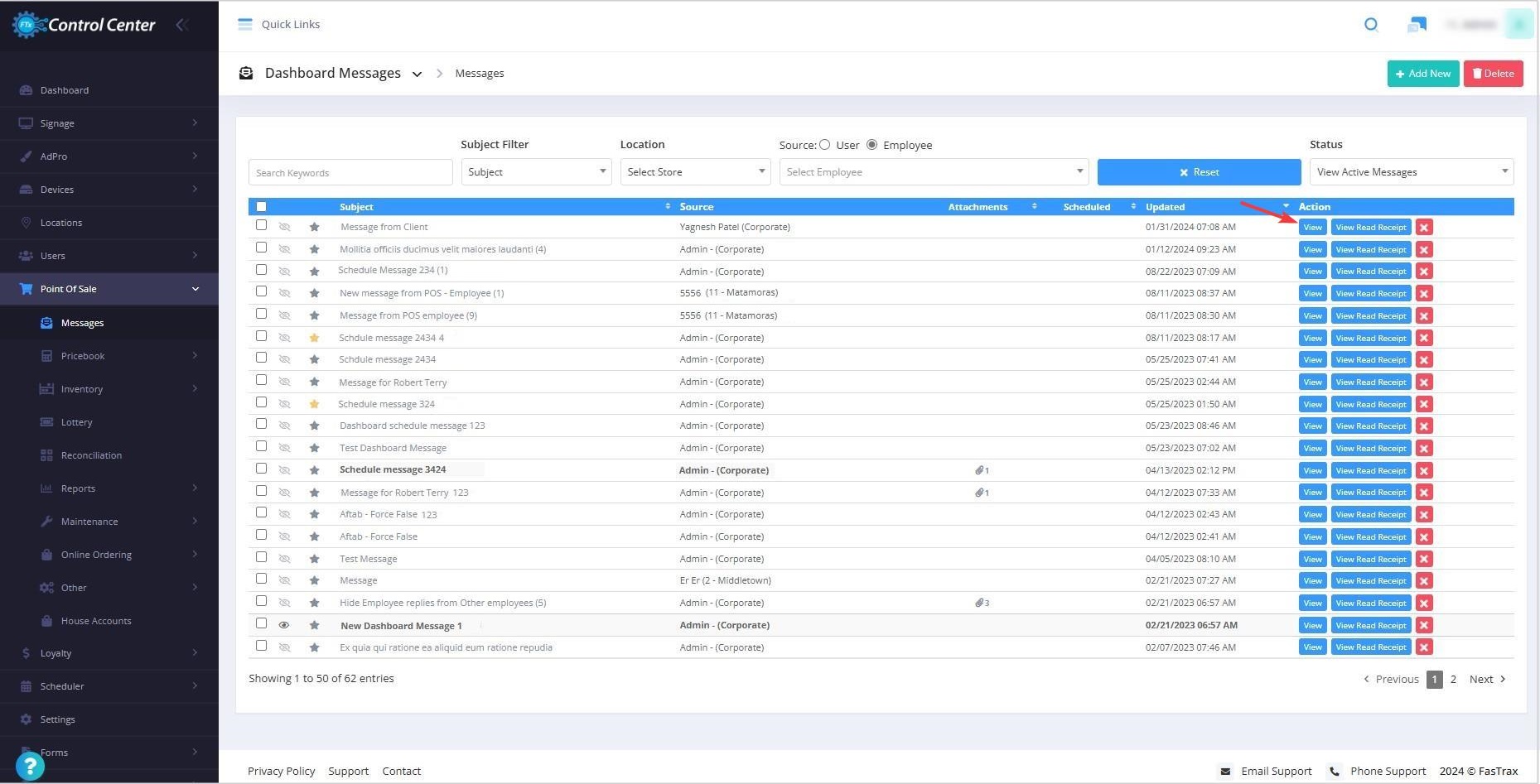
Task: View the Message from Client message
Action: pos(1312,227)
